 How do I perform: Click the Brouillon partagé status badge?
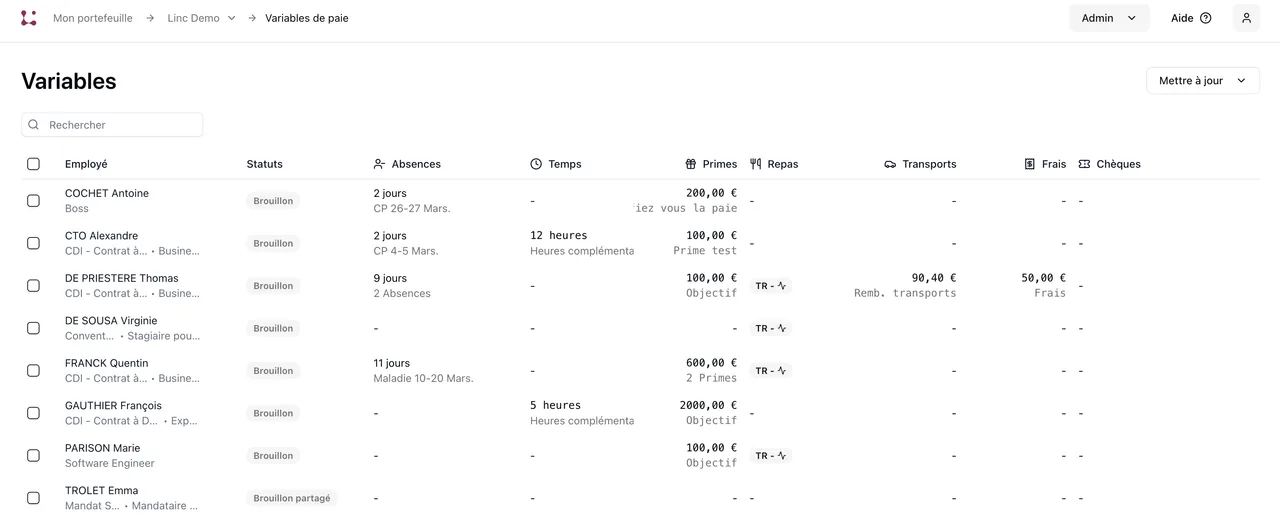click(x=292, y=498)
